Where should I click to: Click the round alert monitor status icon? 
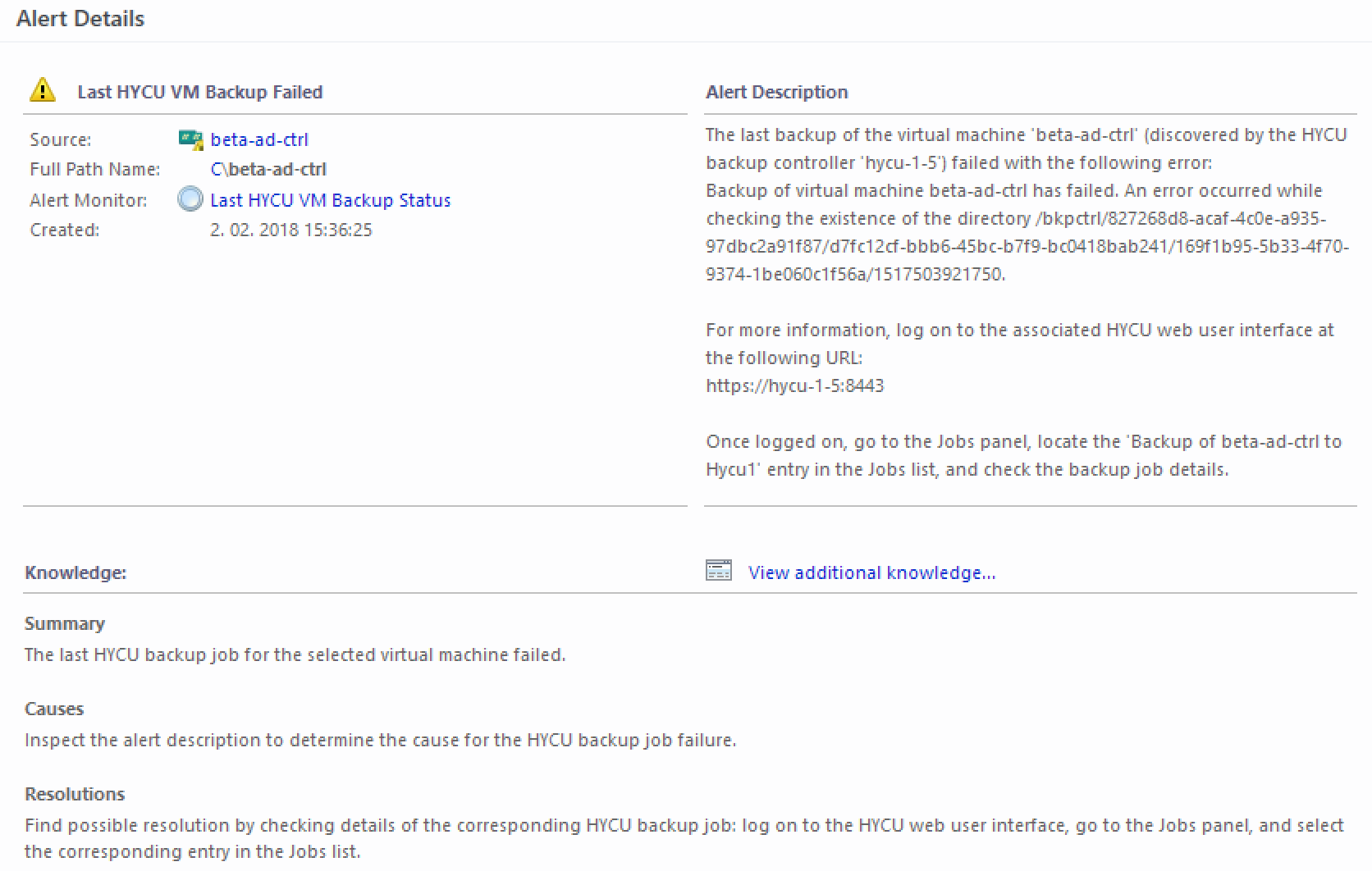(x=190, y=199)
